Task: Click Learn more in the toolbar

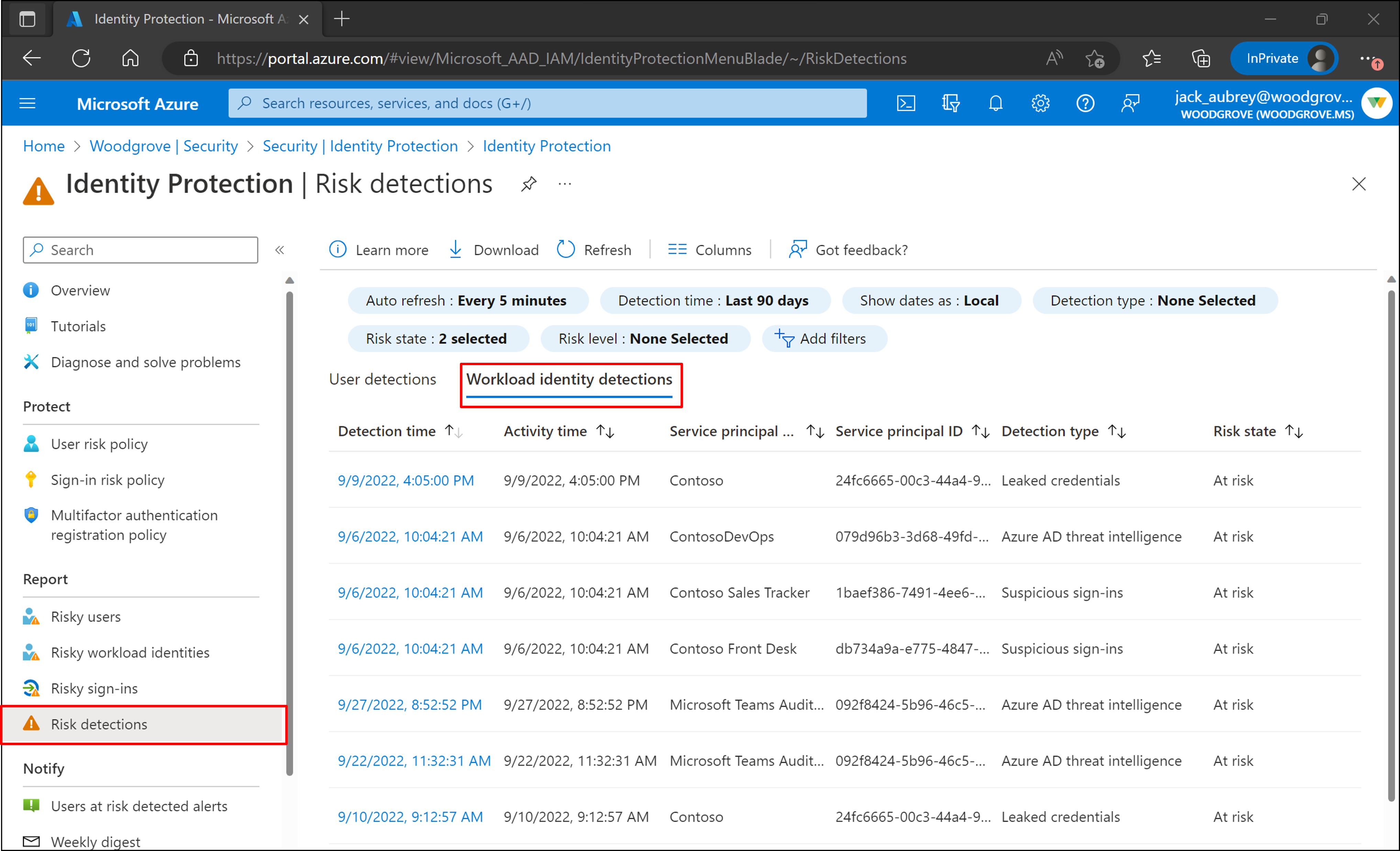Action: point(378,250)
